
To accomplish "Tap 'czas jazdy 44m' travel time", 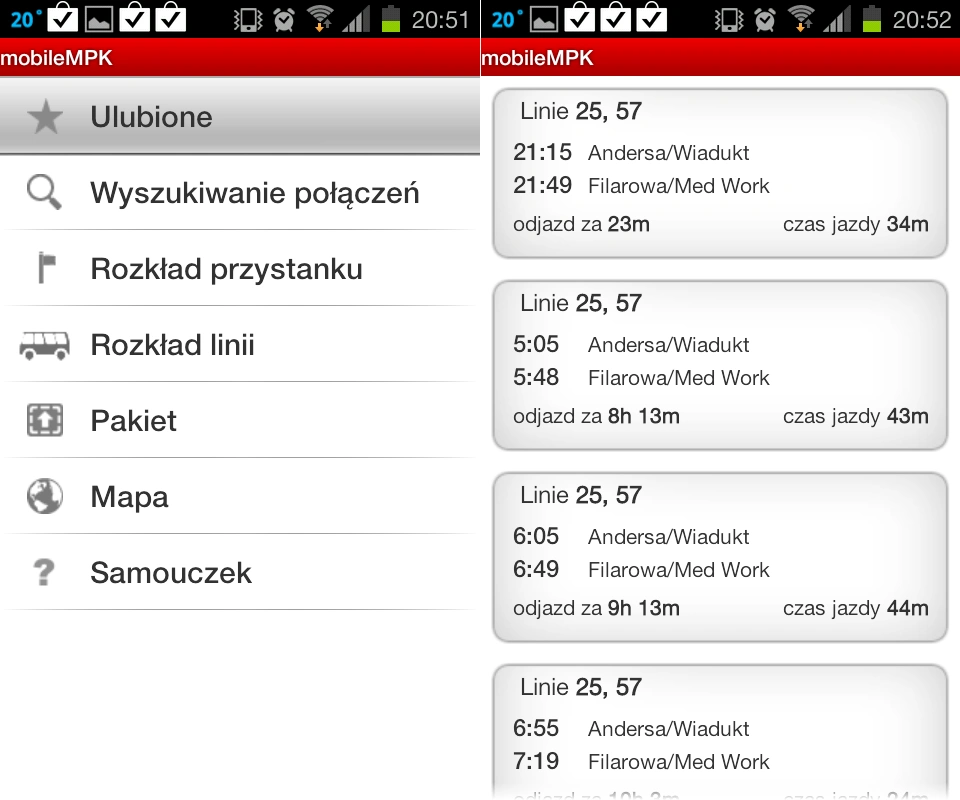I will (x=855, y=608).
